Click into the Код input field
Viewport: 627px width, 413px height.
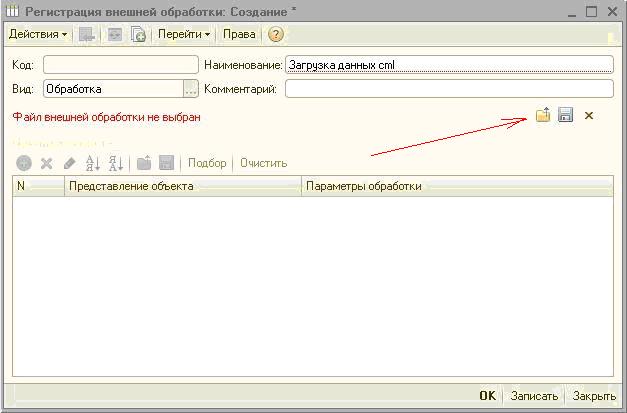pyautogui.click(x=120, y=64)
